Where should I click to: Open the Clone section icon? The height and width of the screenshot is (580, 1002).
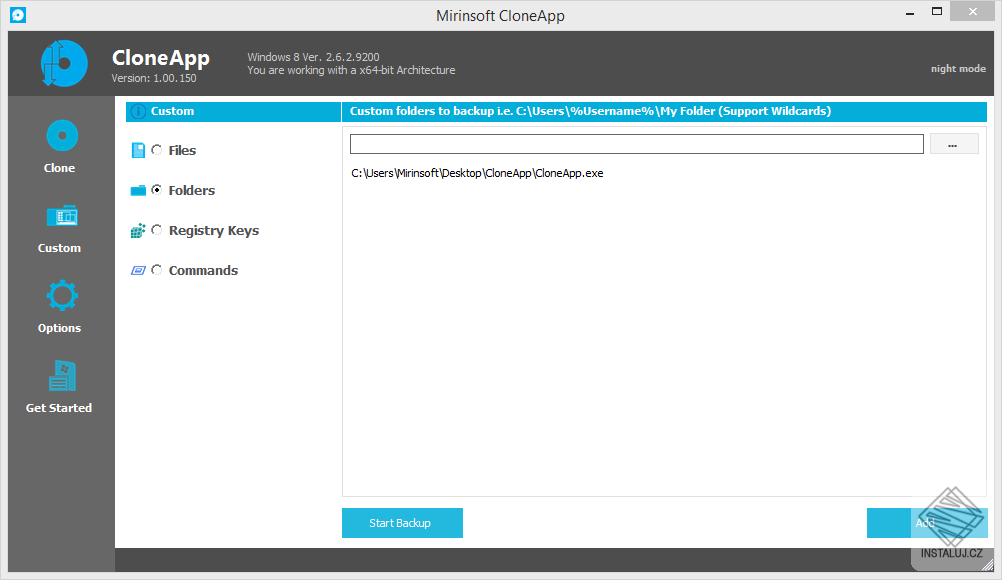pyautogui.click(x=62, y=135)
